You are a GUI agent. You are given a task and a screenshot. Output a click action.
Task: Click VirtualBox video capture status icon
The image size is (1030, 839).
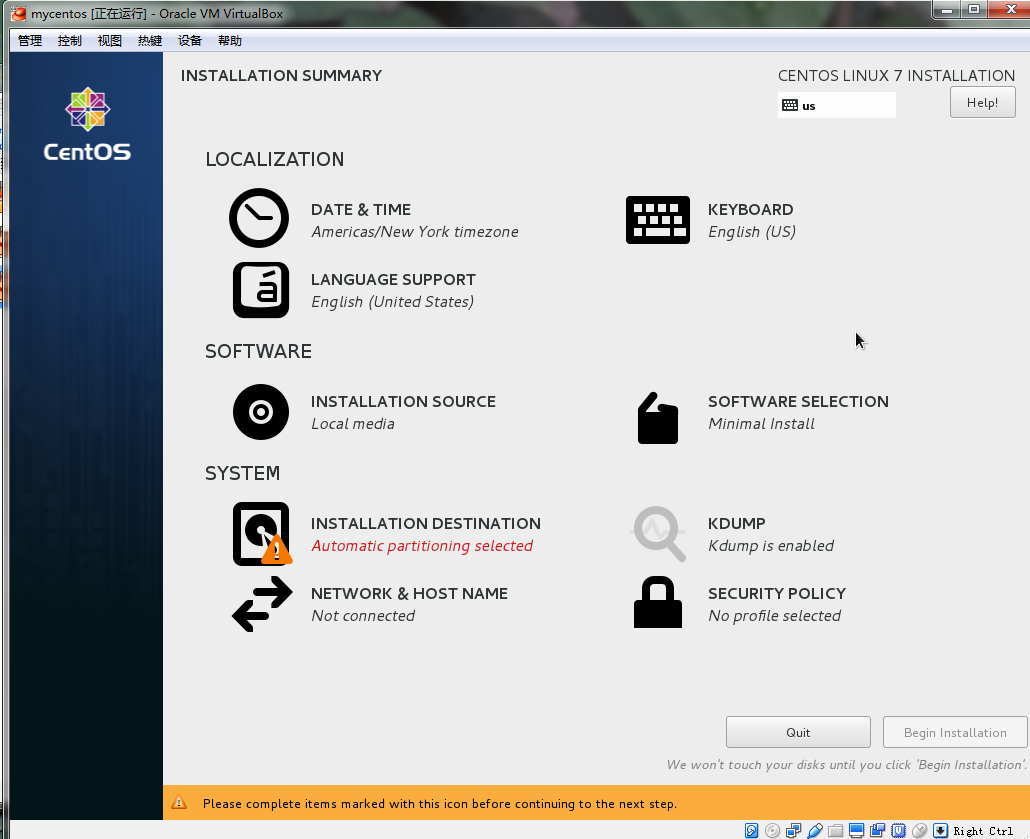[878, 830]
